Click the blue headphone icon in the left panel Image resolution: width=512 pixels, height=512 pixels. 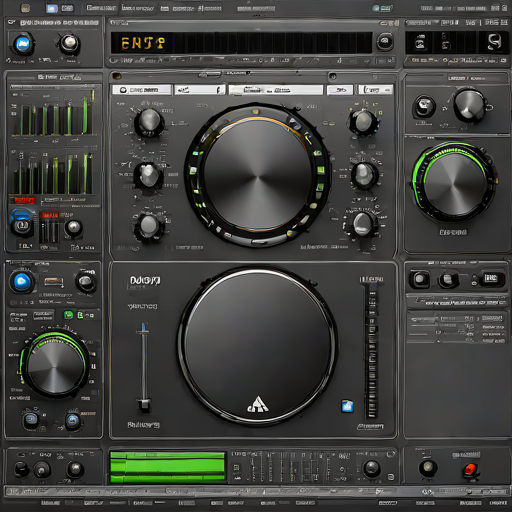coord(22,222)
